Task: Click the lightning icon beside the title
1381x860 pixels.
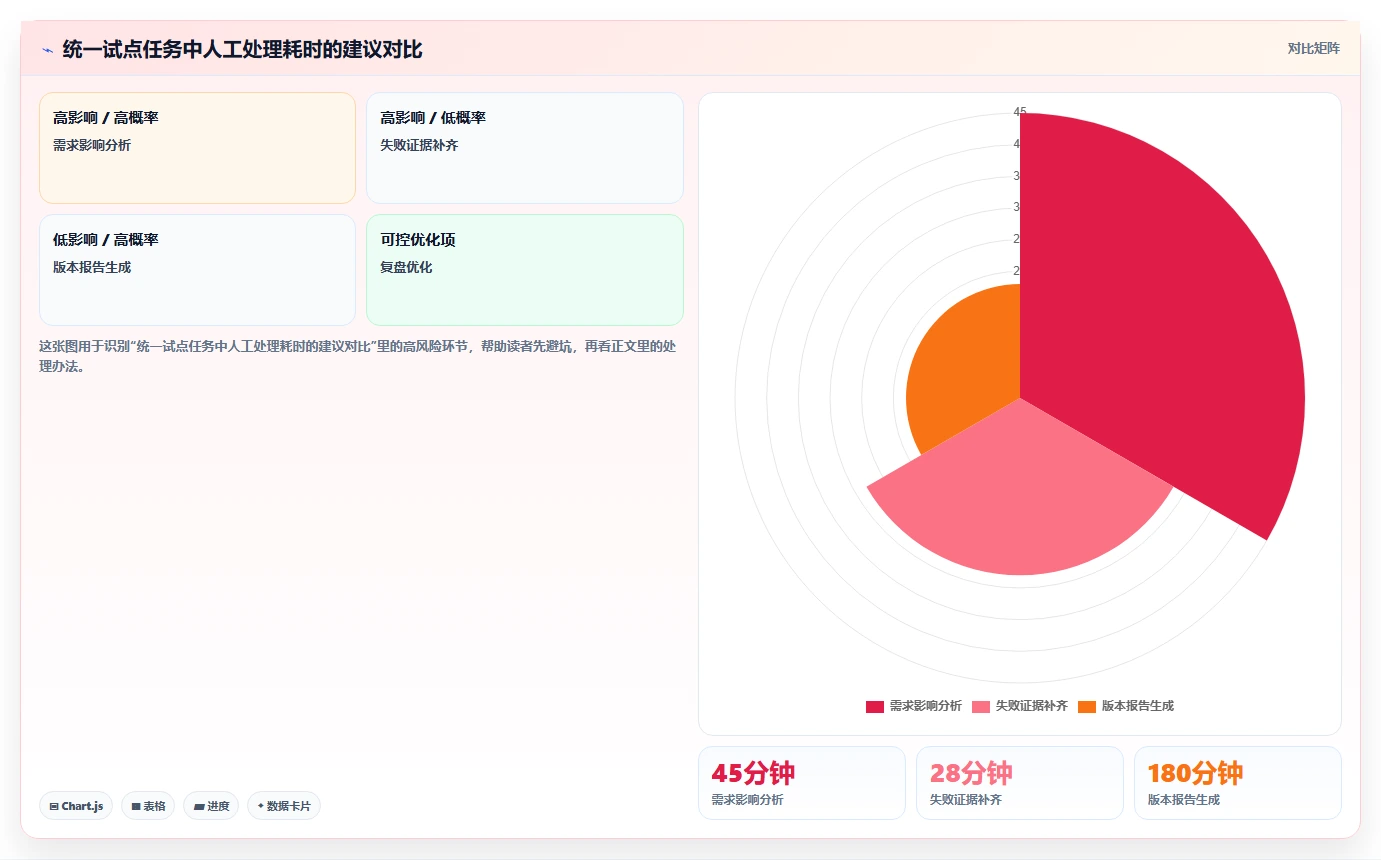Action: [47, 49]
